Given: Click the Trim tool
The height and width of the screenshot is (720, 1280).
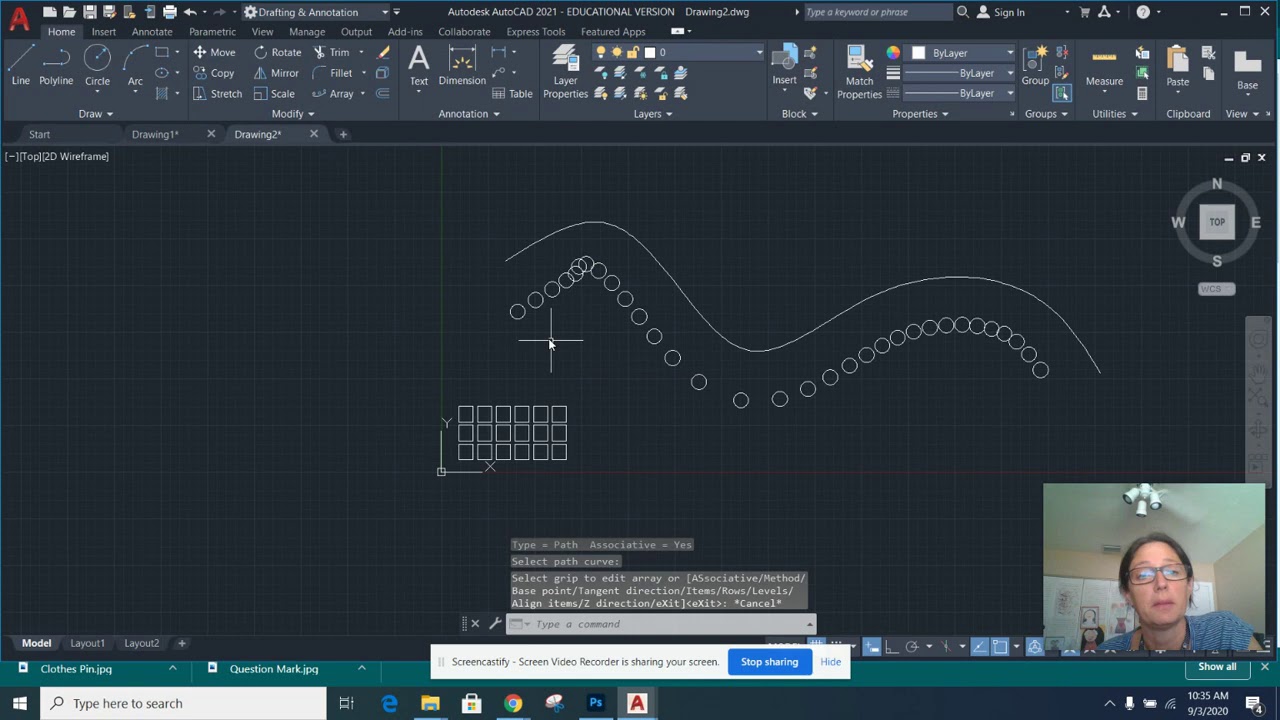Looking at the screenshot, I should click(331, 52).
